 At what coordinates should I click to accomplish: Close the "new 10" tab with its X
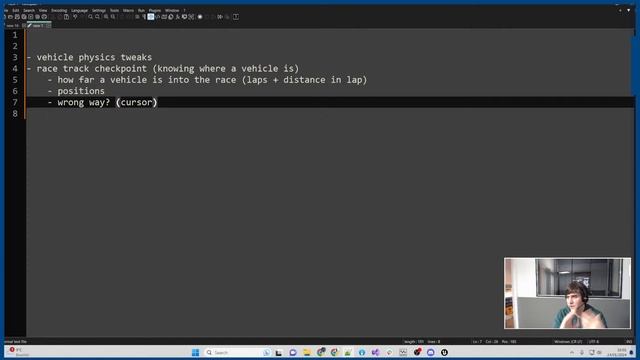click(x=24, y=26)
